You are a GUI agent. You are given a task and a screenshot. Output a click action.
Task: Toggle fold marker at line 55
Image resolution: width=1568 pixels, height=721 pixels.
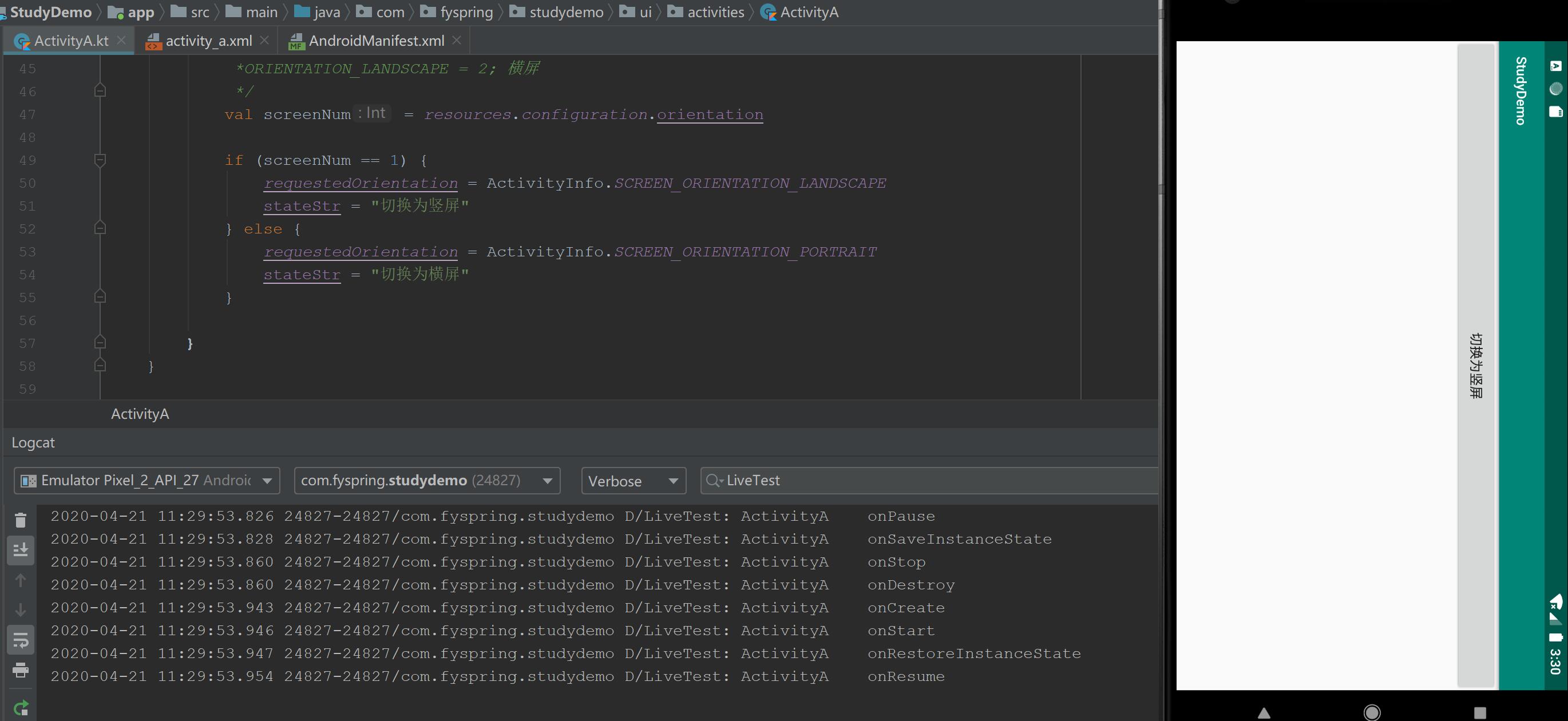tap(101, 296)
